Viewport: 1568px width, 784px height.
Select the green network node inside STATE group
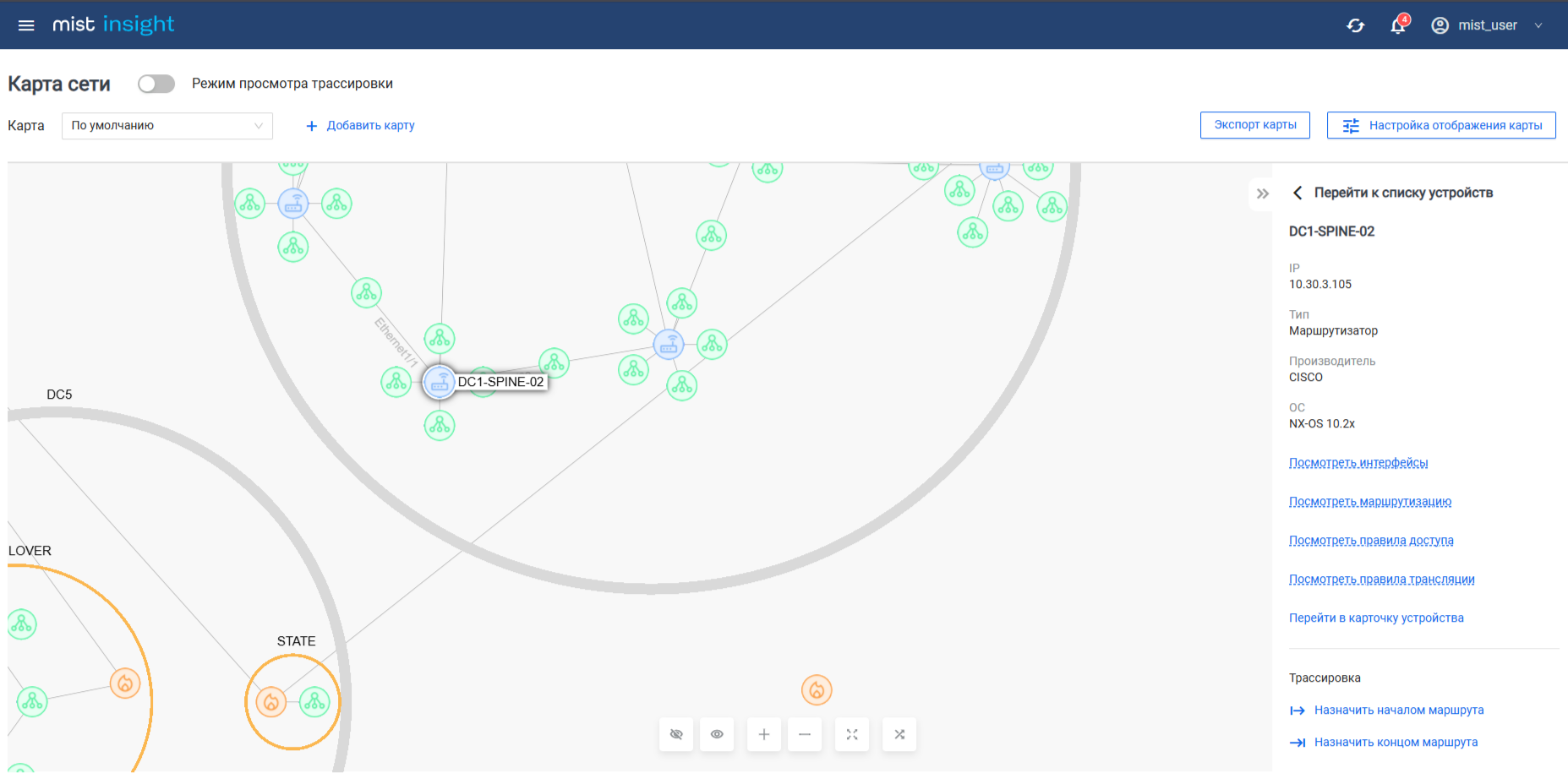314,701
